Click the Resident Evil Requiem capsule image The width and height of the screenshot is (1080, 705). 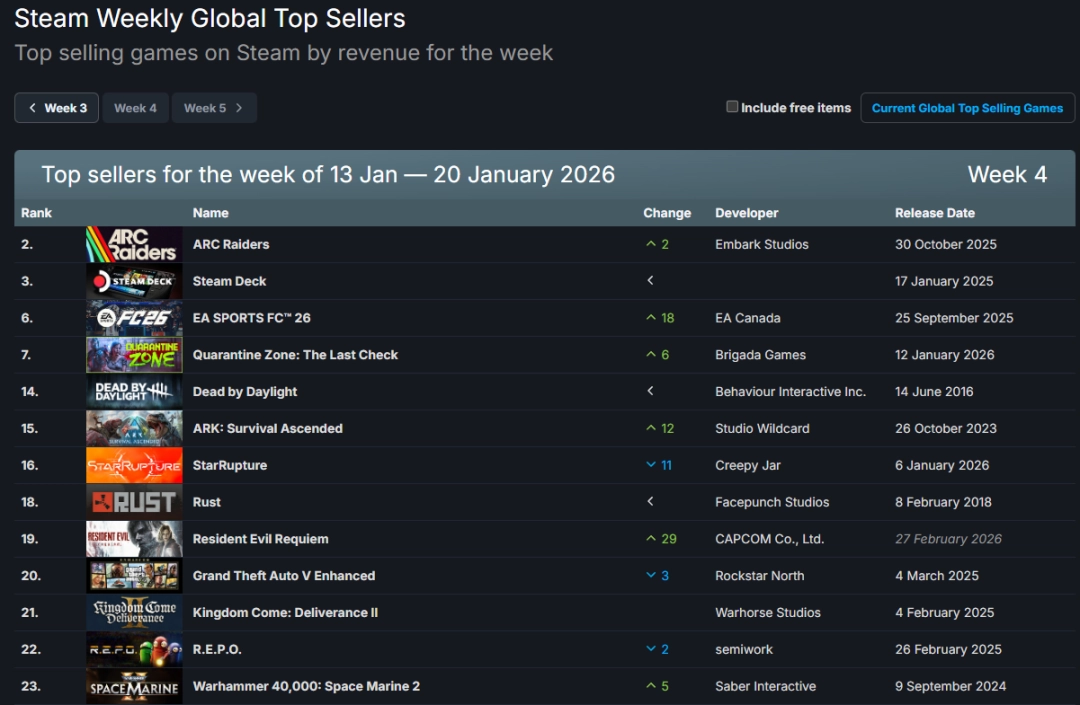click(134, 539)
